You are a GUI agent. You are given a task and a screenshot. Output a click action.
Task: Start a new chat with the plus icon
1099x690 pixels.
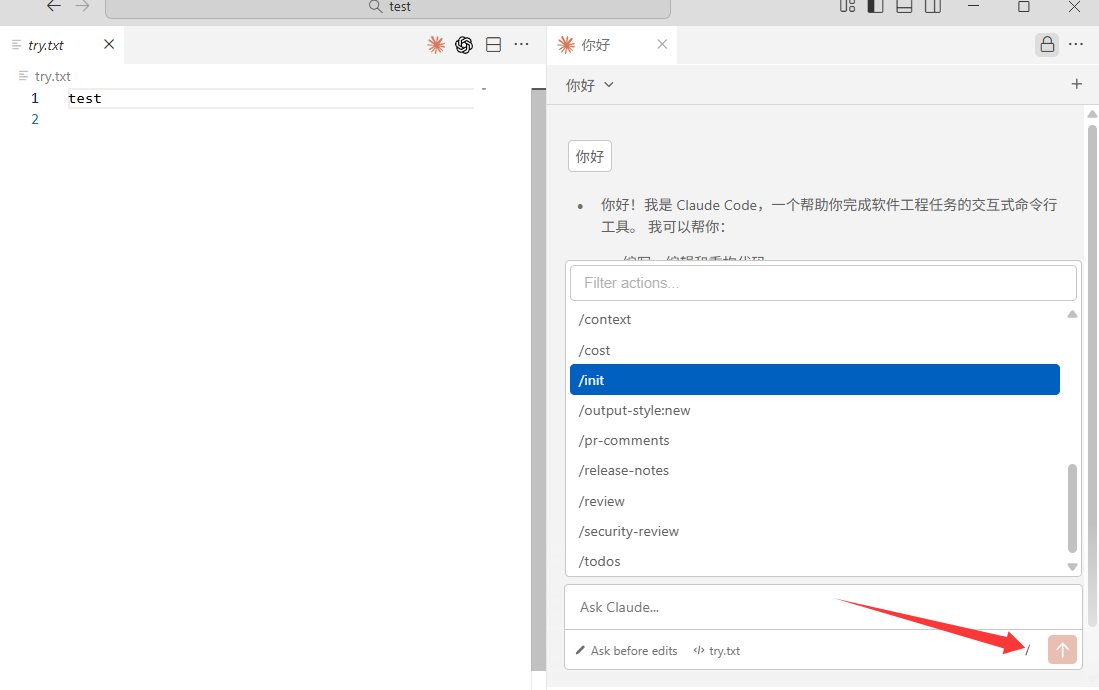click(1077, 85)
